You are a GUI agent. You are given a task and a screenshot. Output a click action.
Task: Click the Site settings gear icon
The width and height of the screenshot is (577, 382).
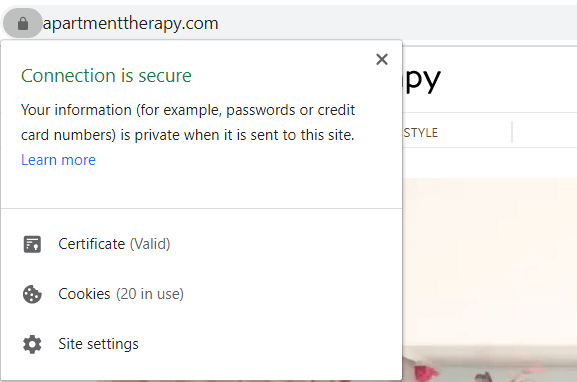pyautogui.click(x=32, y=344)
